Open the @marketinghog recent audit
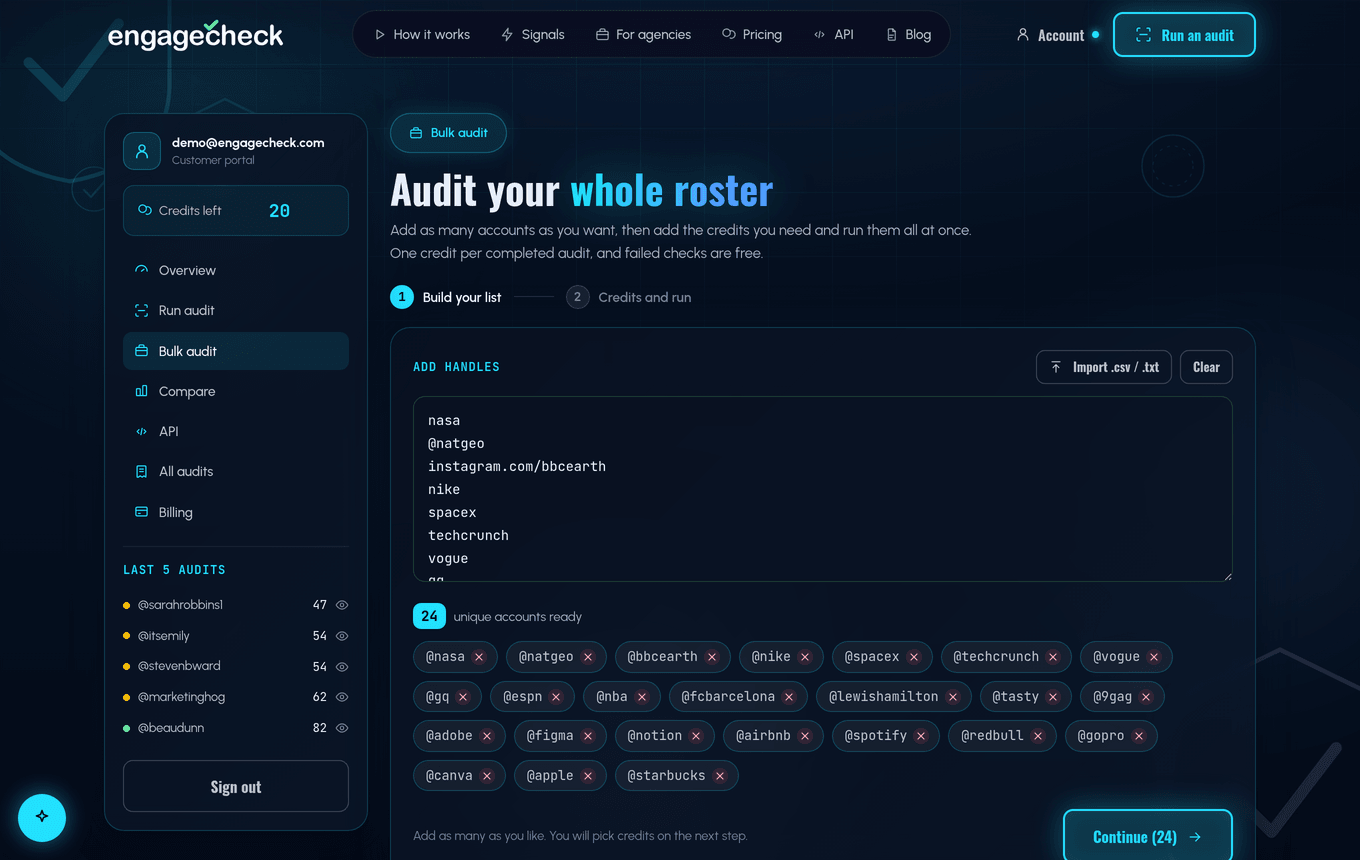 [x=181, y=697]
